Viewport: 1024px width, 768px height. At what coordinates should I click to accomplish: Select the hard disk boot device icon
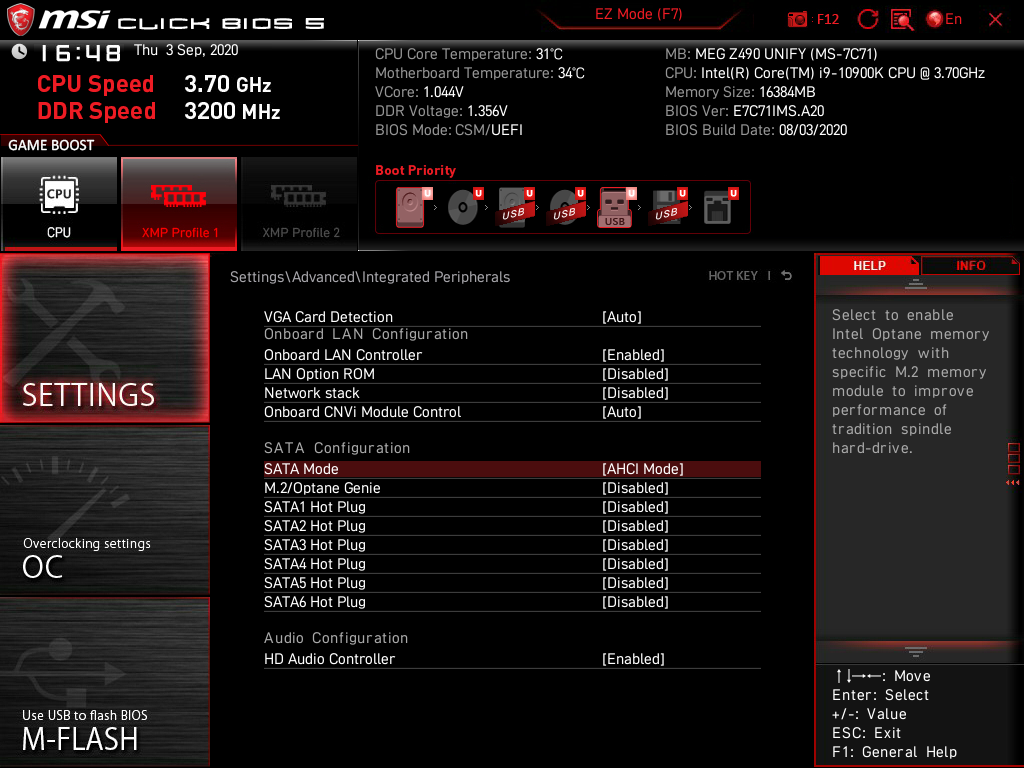413,207
